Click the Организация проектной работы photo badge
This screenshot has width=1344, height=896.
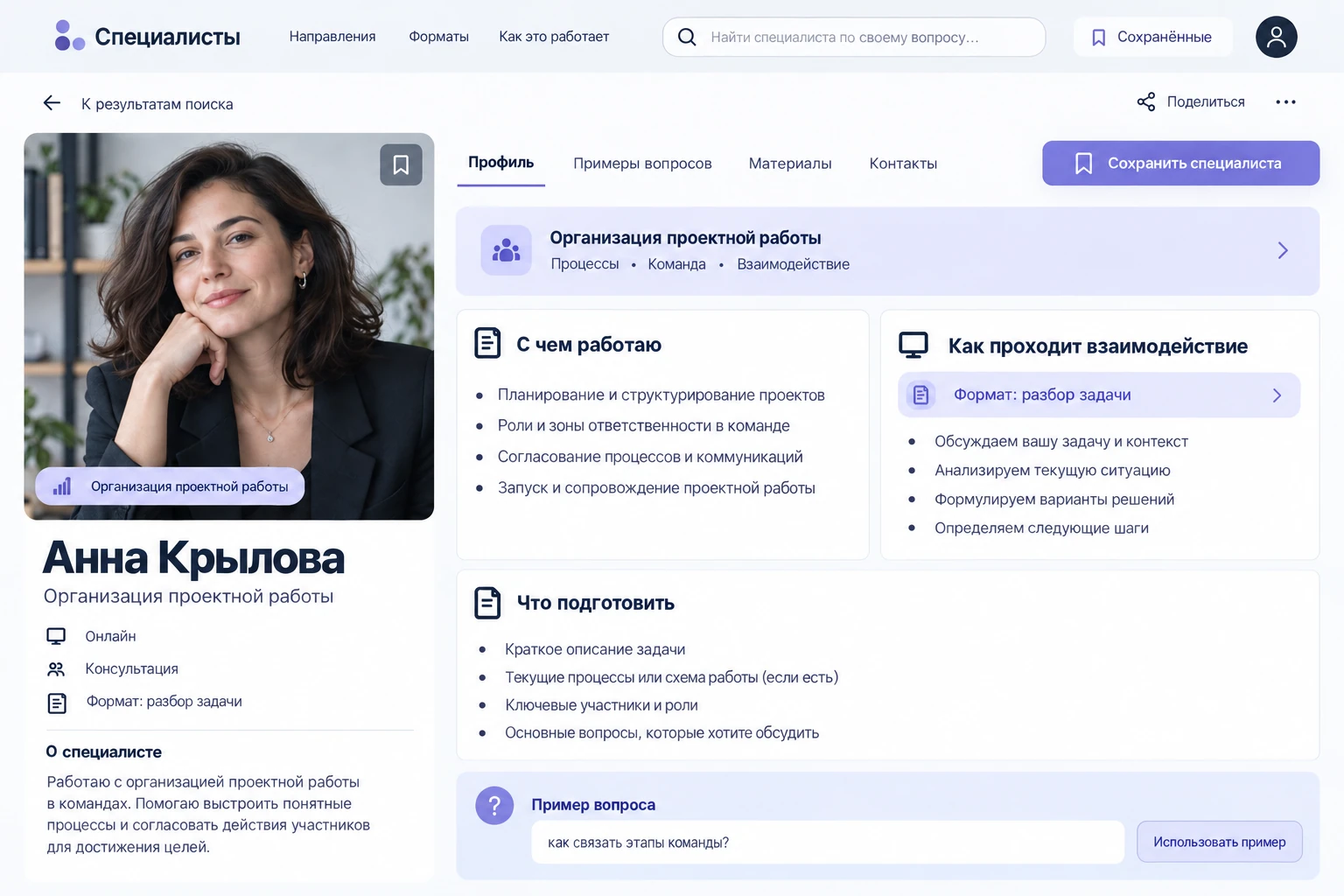pos(170,486)
